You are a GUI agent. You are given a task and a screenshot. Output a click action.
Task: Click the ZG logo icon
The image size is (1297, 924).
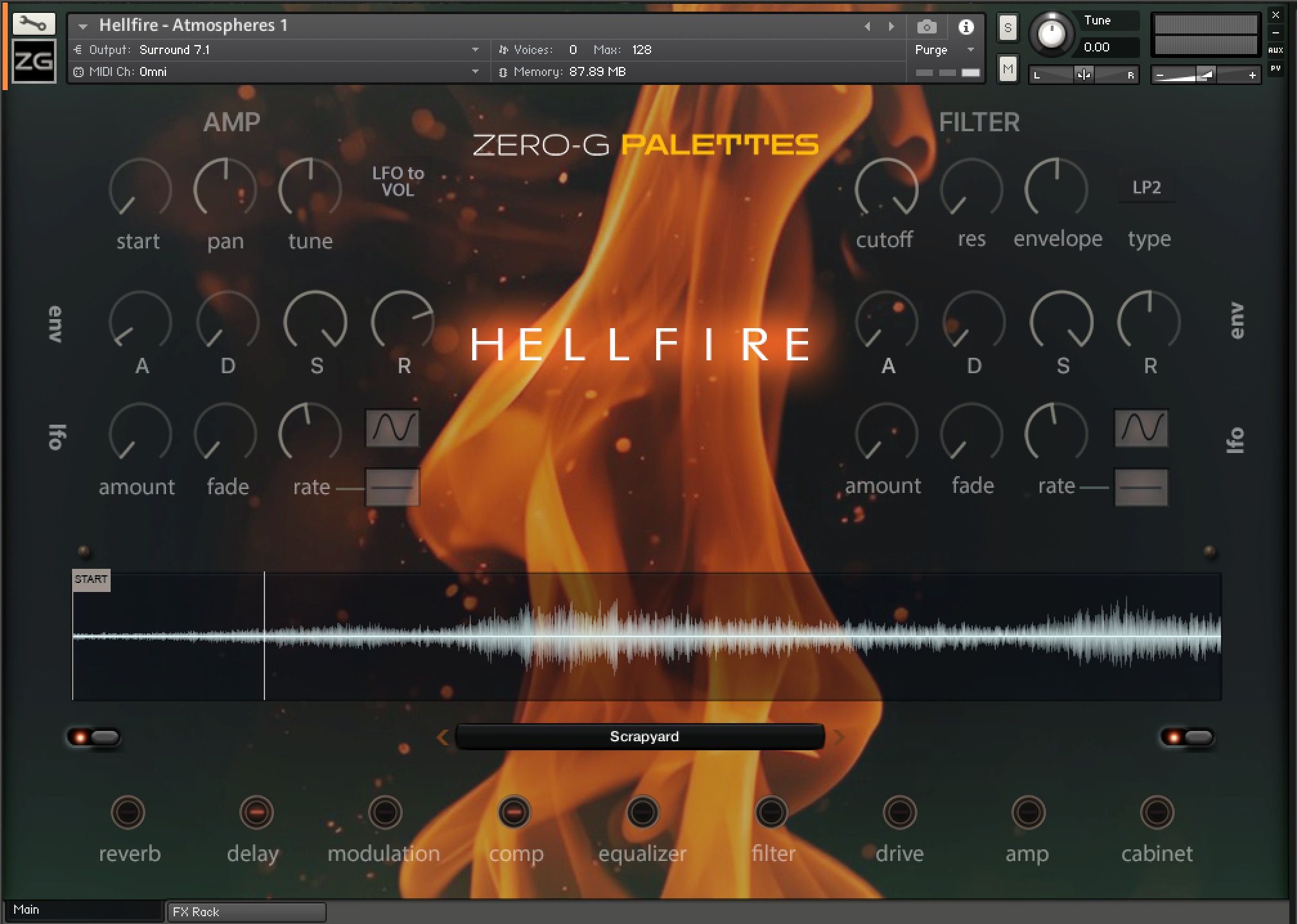[34, 61]
